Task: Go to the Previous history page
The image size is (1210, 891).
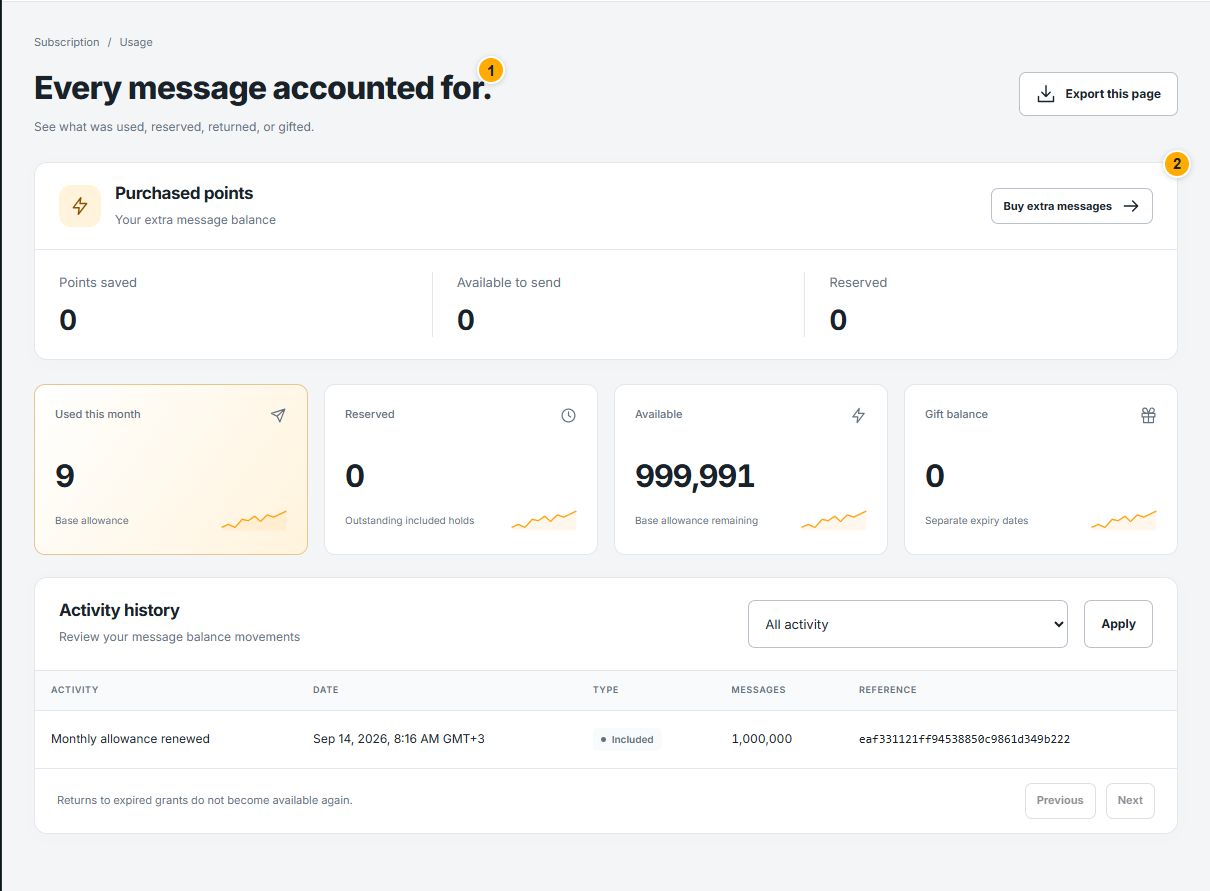Action: pos(1060,801)
